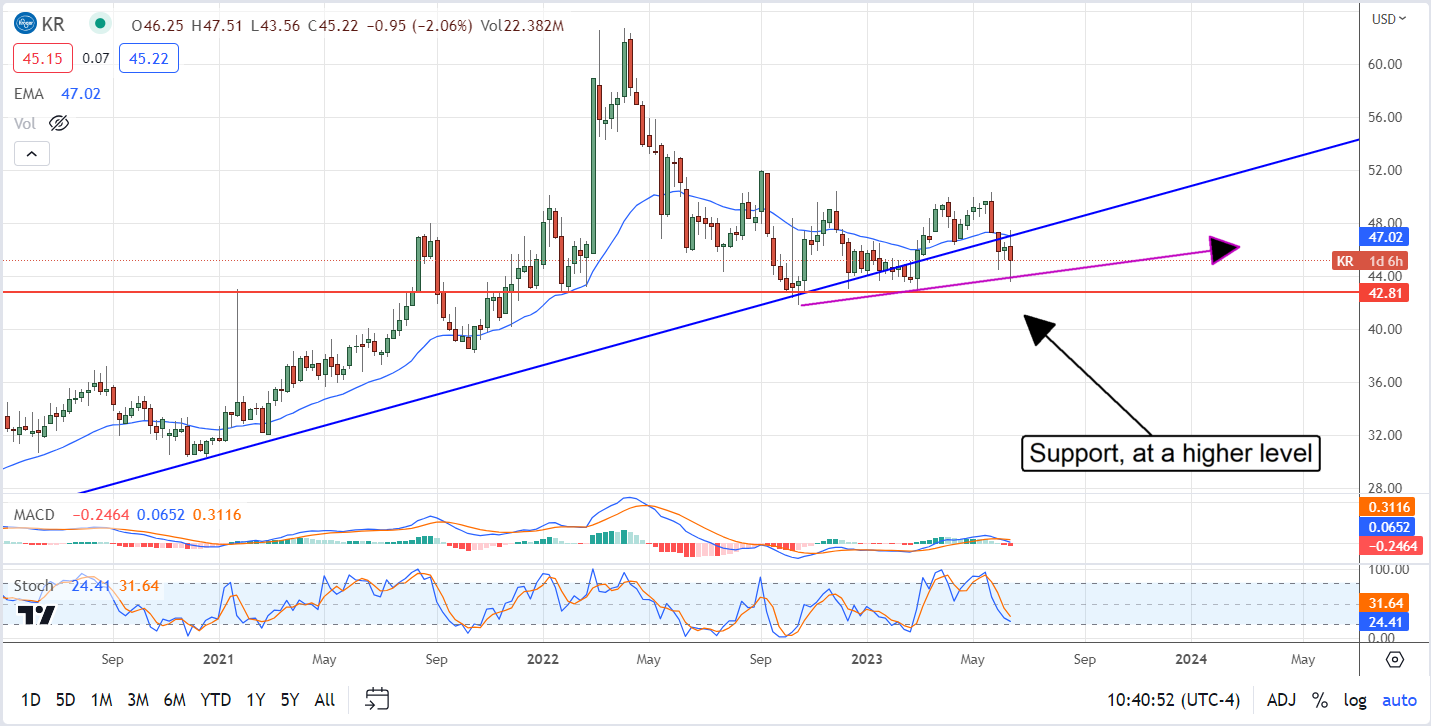Click the 45.15 sell price button
The width and height of the screenshot is (1431, 726).
click(42, 58)
